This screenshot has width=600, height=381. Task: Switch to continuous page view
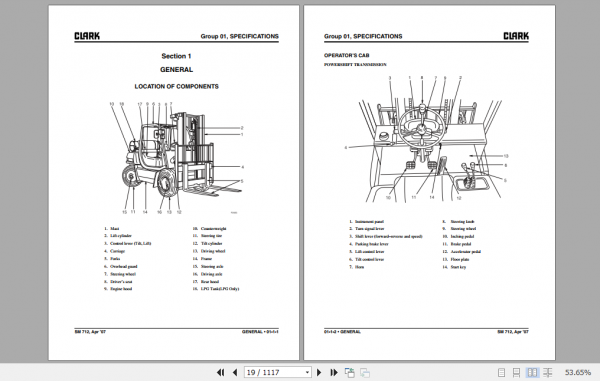coord(516,372)
